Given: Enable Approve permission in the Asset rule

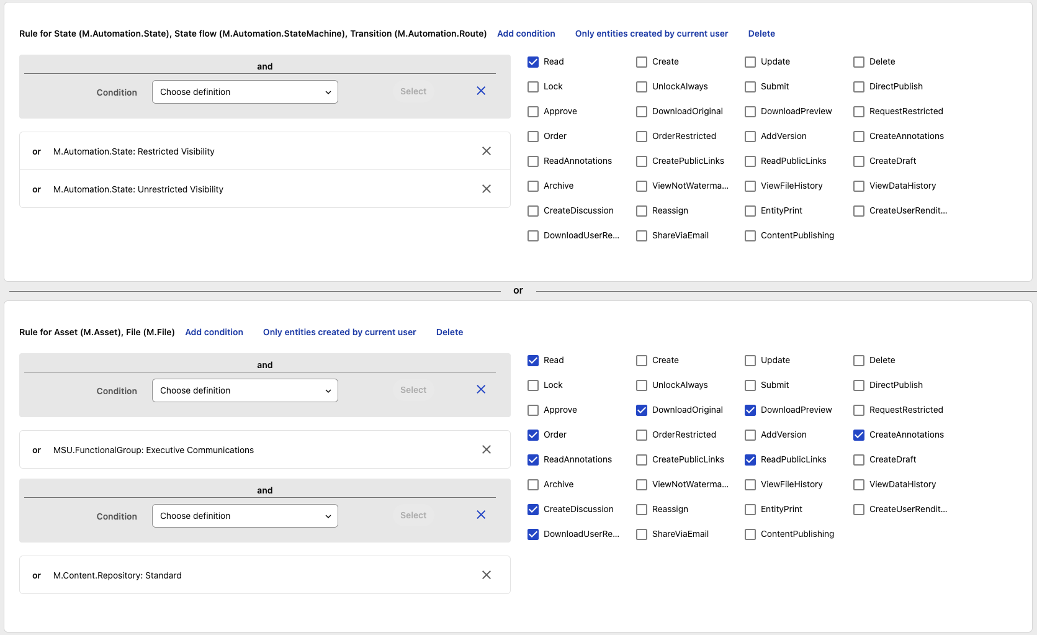Looking at the screenshot, I should coord(533,410).
